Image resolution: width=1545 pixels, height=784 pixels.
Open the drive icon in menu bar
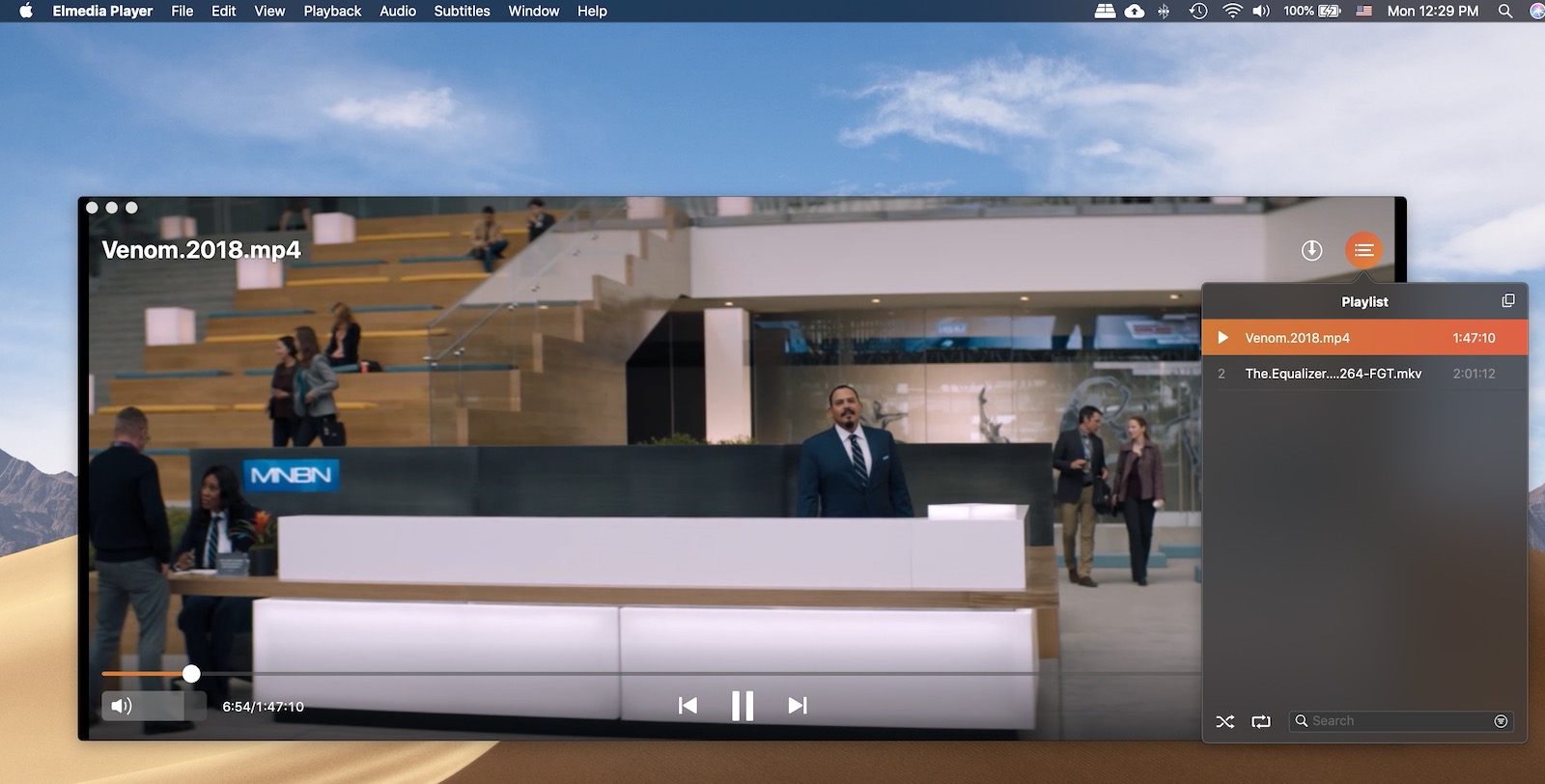pos(1105,11)
